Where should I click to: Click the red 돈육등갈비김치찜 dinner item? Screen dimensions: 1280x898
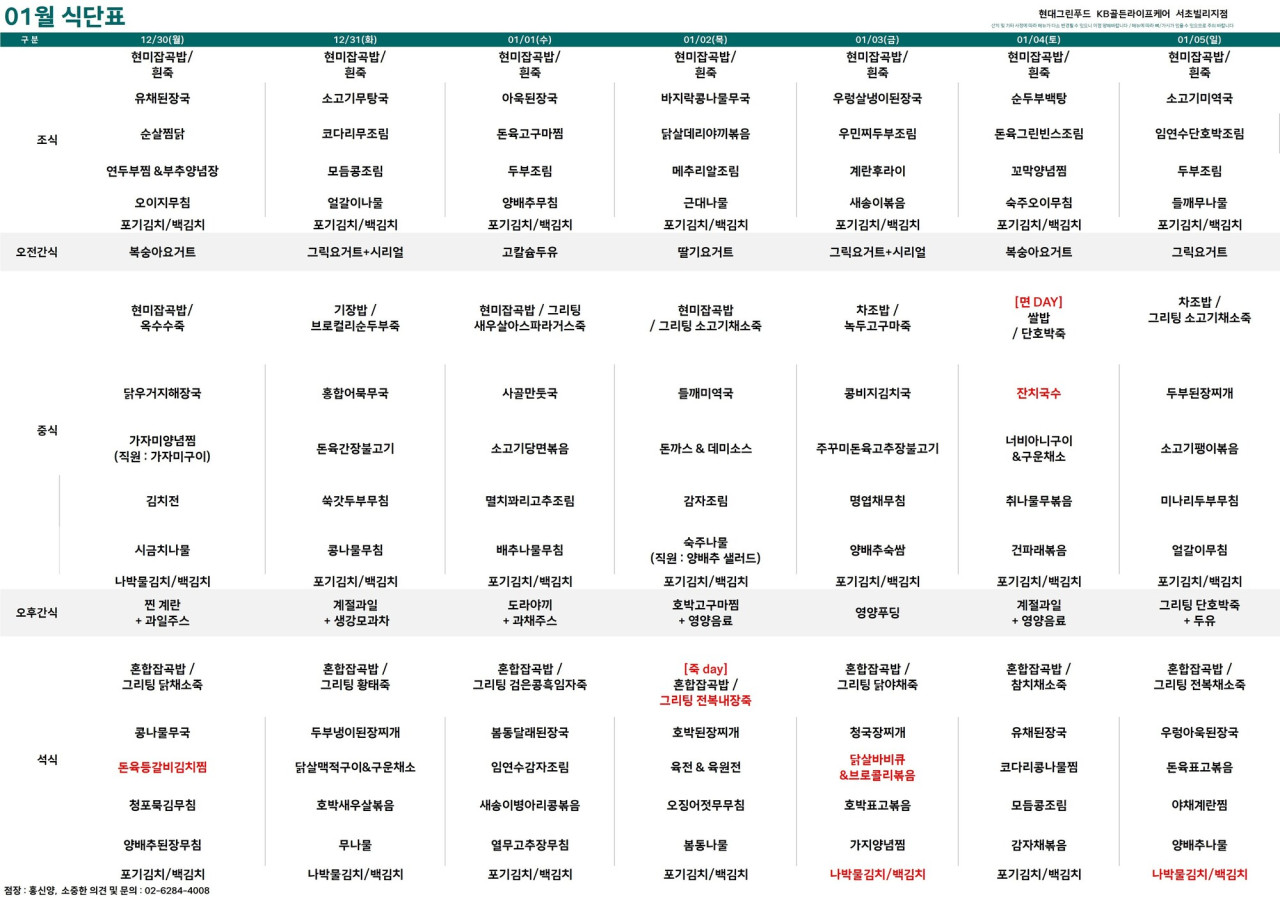click(x=162, y=767)
